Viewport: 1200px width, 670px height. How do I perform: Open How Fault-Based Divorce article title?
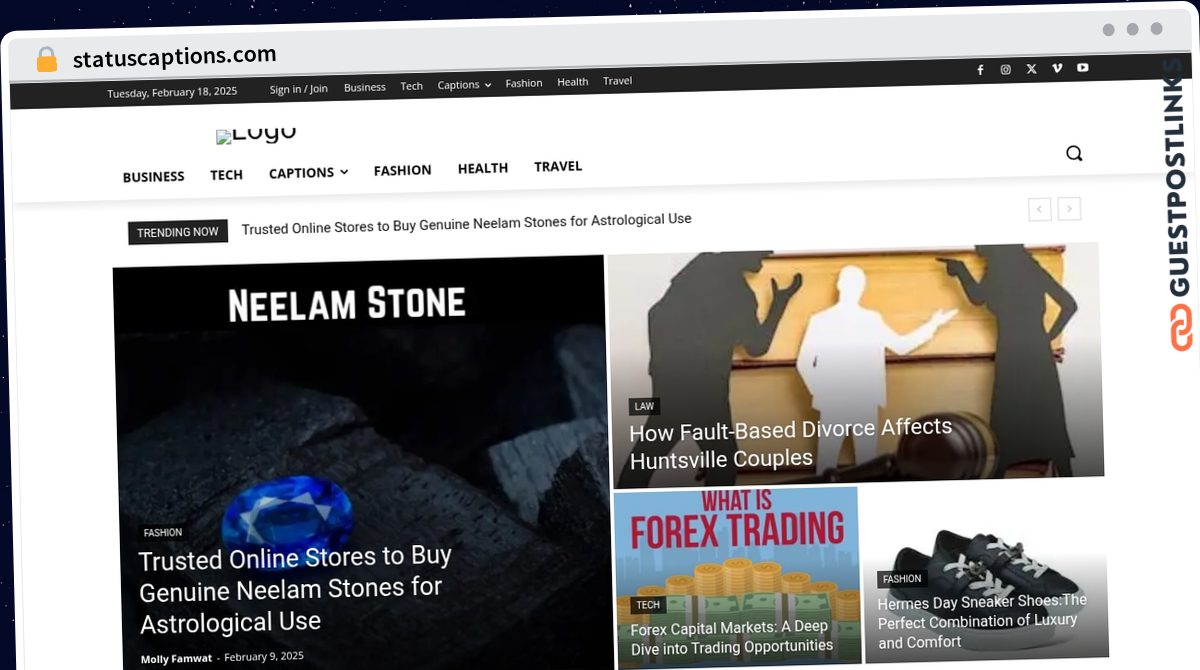click(x=790, y=444)
